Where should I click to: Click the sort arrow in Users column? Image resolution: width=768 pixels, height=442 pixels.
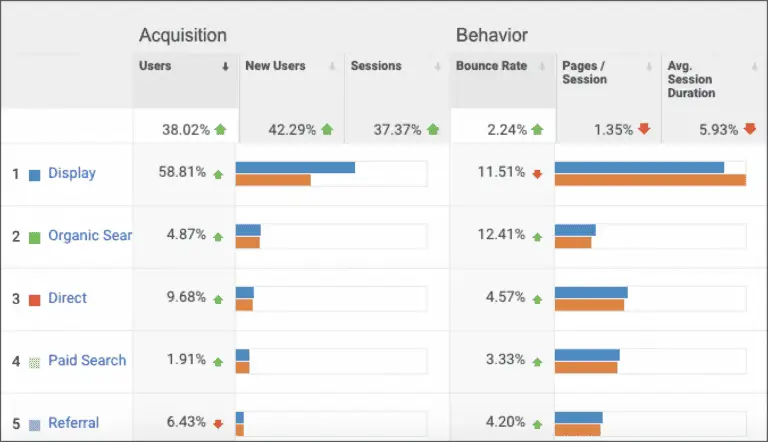(225, 67)
